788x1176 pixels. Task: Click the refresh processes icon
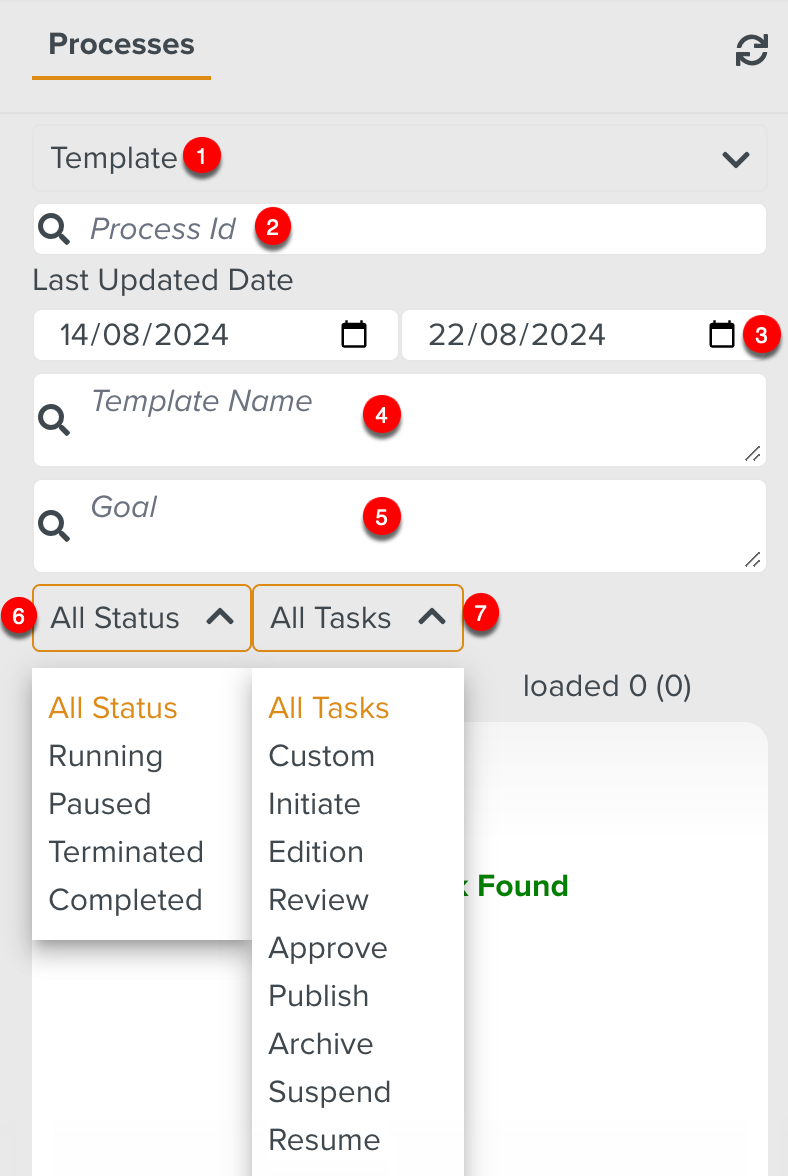coord(751,50)
